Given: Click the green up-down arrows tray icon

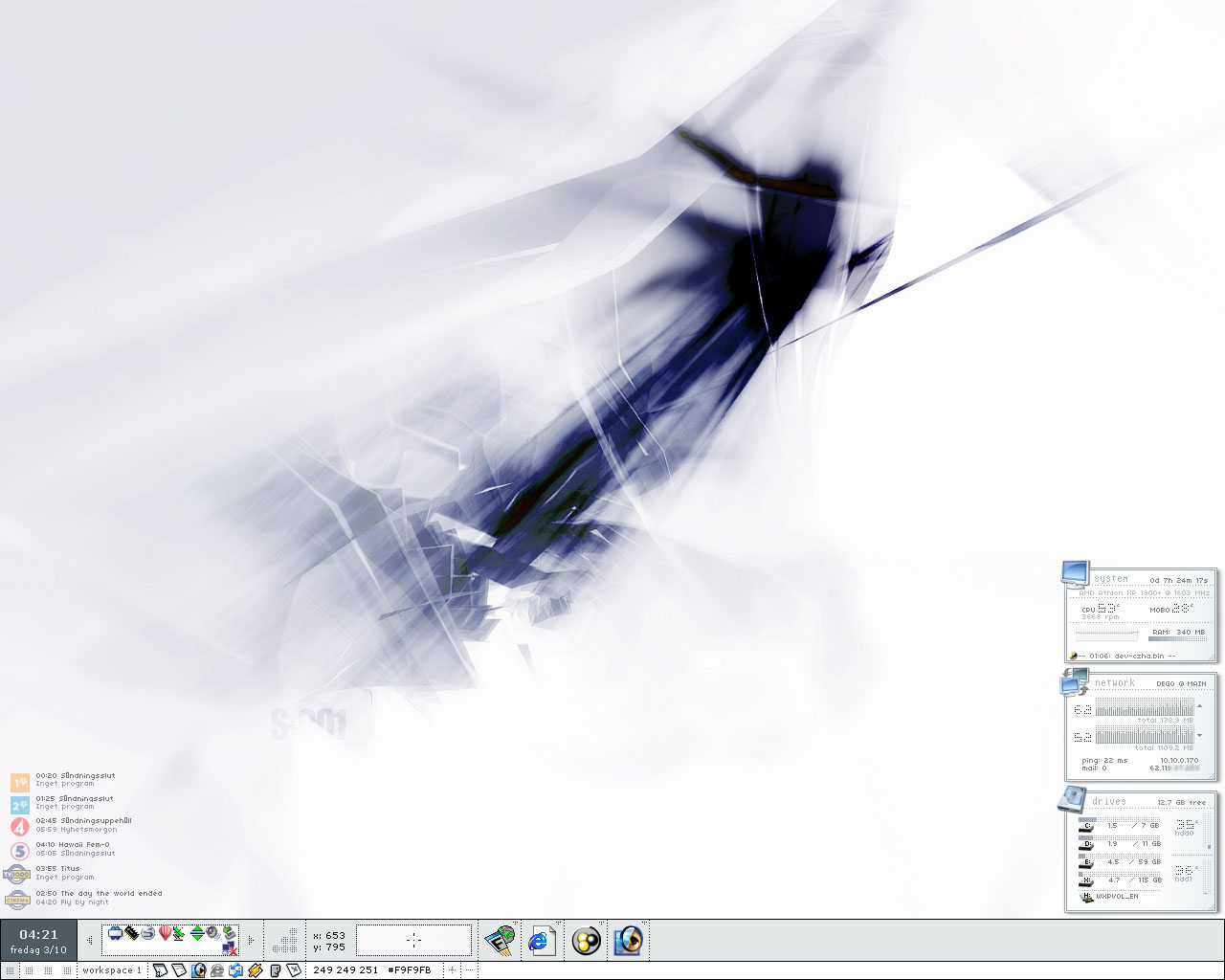Looking at the screenshot, I should [196, 932].
